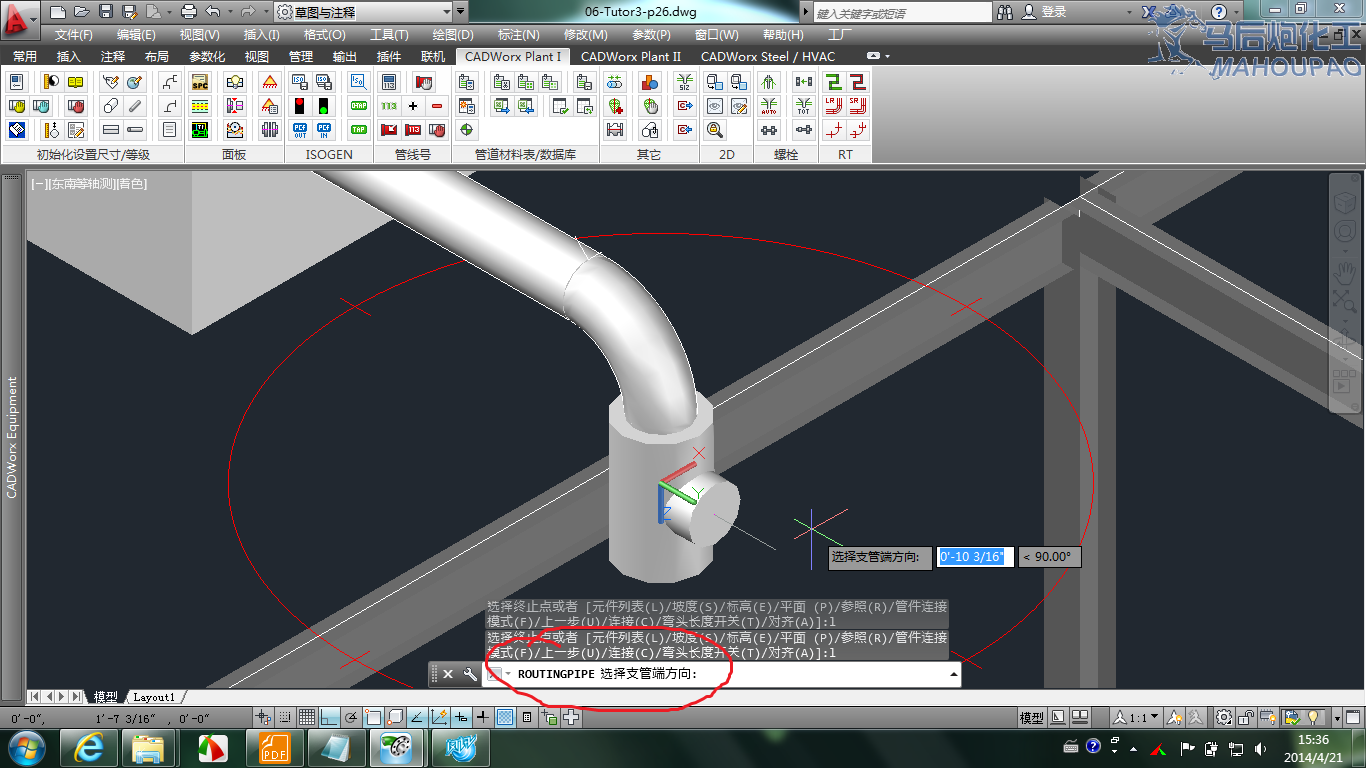The height and width of the screenshot is (768, 1366).
Task: Click the PCF OUT icon in ISOGEN panel
Action: (300, 130)
